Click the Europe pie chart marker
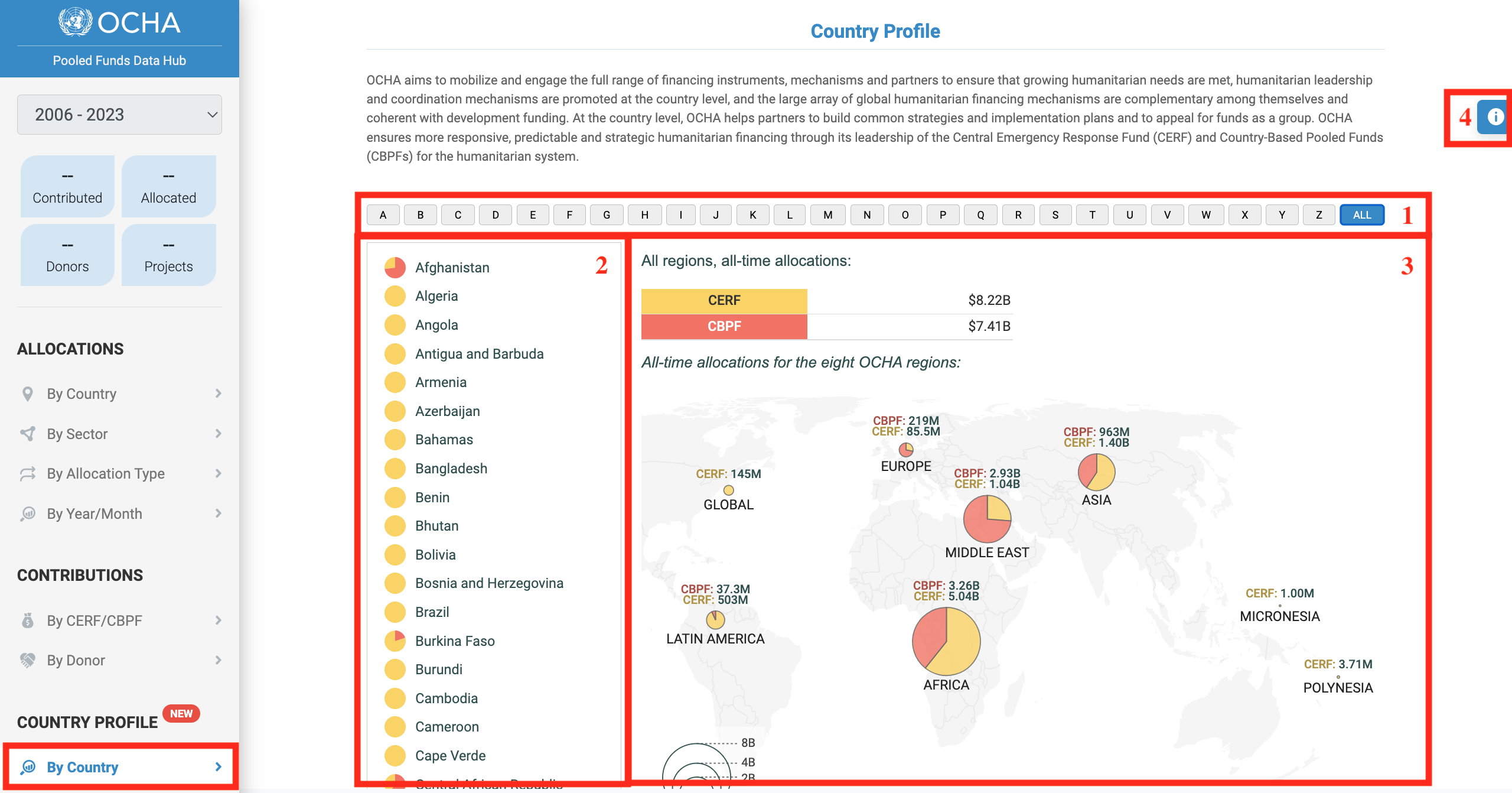 pyautogui.click(x=906, y=450)
